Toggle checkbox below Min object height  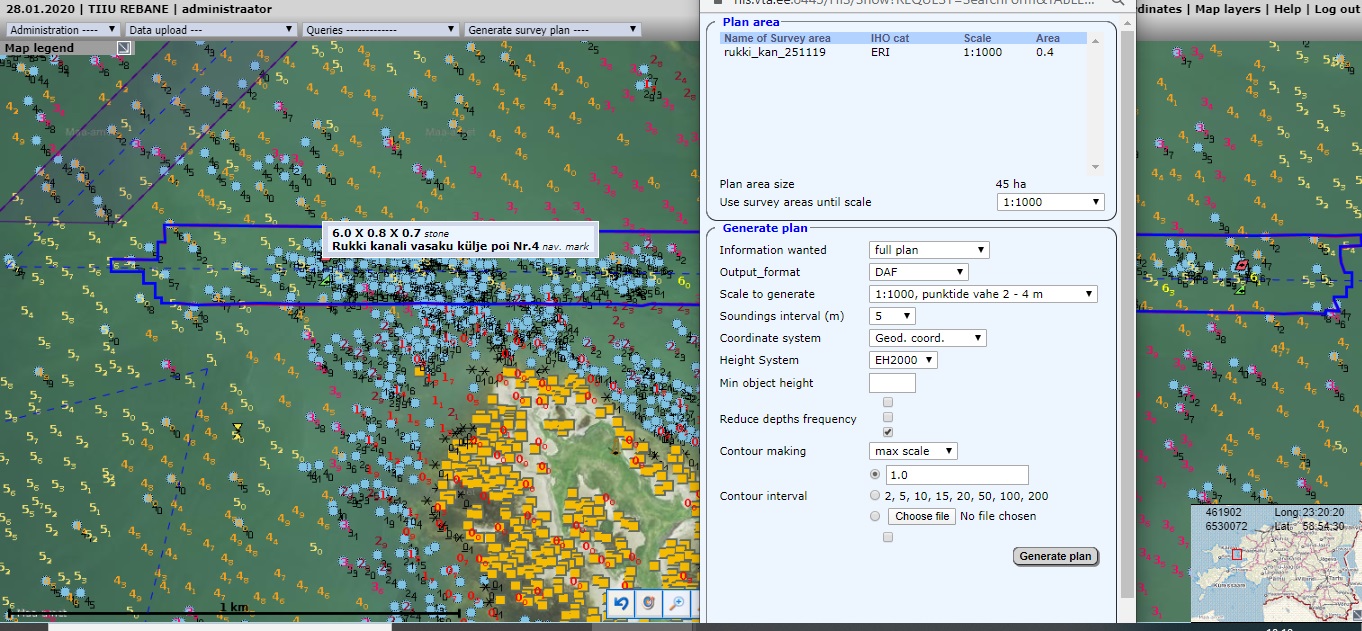[x=888, y=401]
